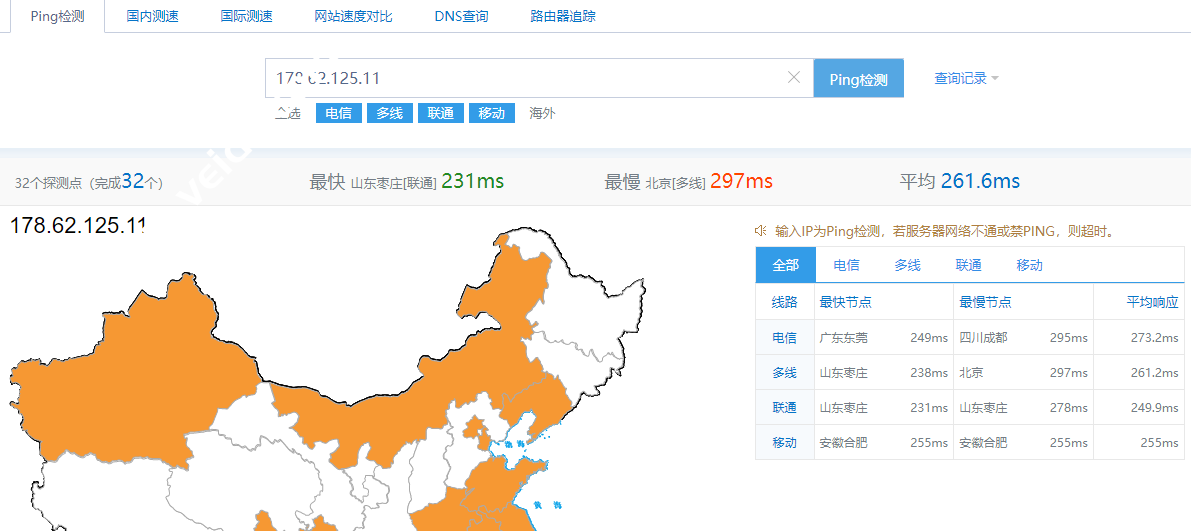Switch to the Ping检测 tab
This screenshot has width=1191, height=531.
[x=58, y=16]
